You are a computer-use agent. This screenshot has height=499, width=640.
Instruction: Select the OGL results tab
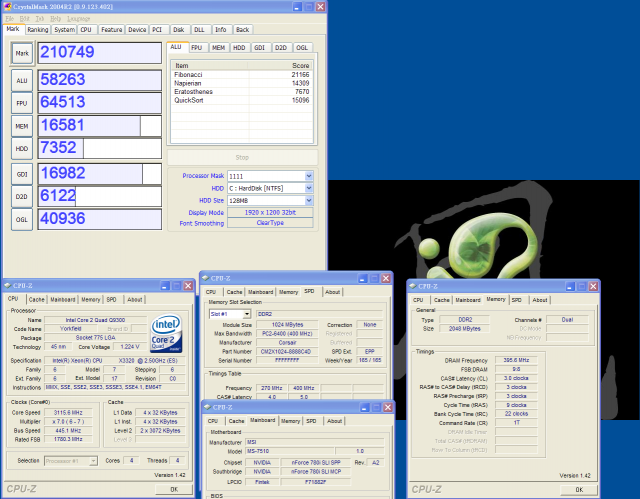click(x=302, y=48)
